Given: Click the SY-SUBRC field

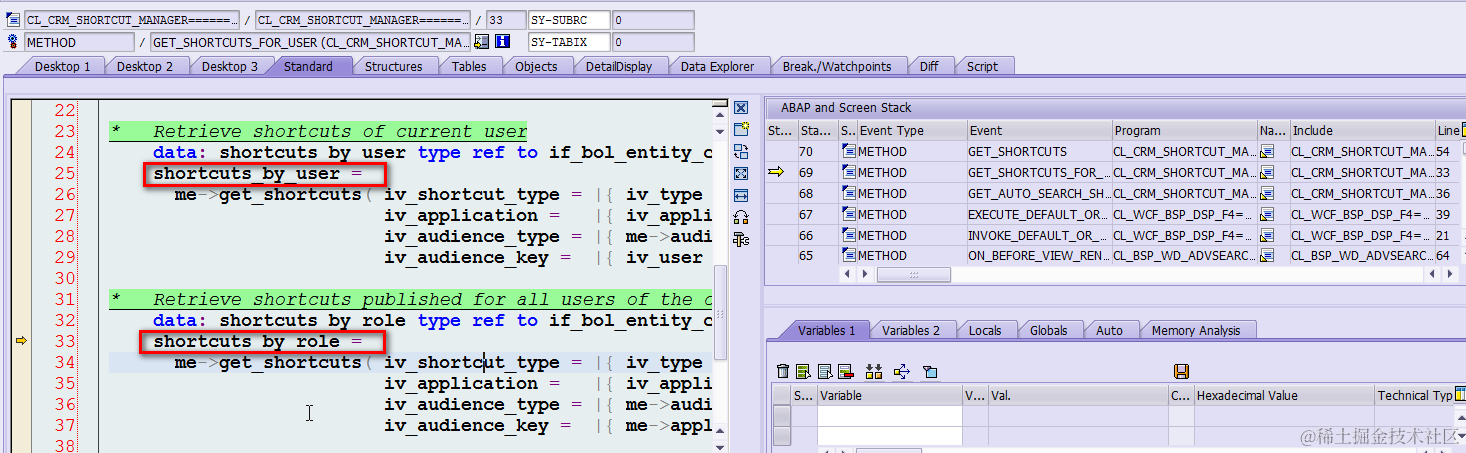Looking at the screenshot, I should pos(569,20).
